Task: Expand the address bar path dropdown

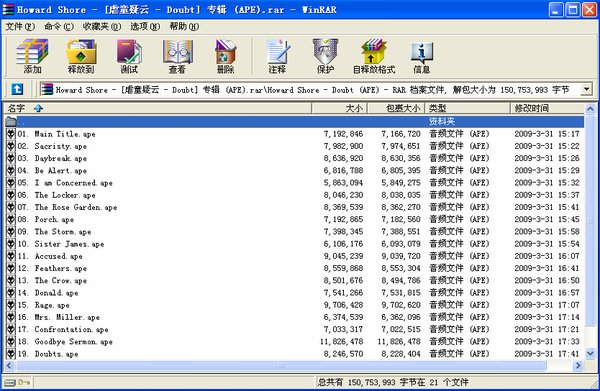Action: [587, 90]
